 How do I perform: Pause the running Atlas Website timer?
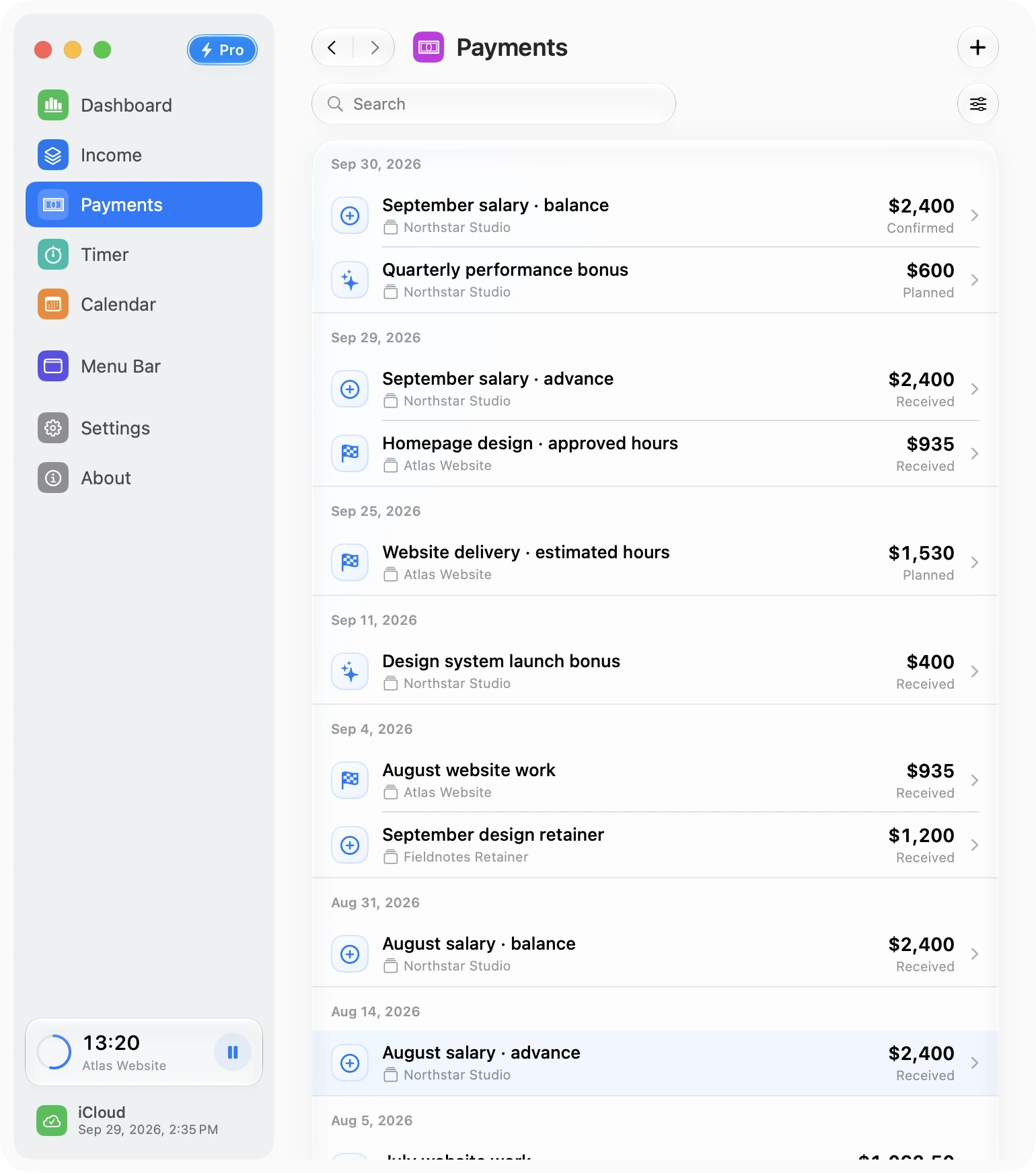click(233, 1052)
